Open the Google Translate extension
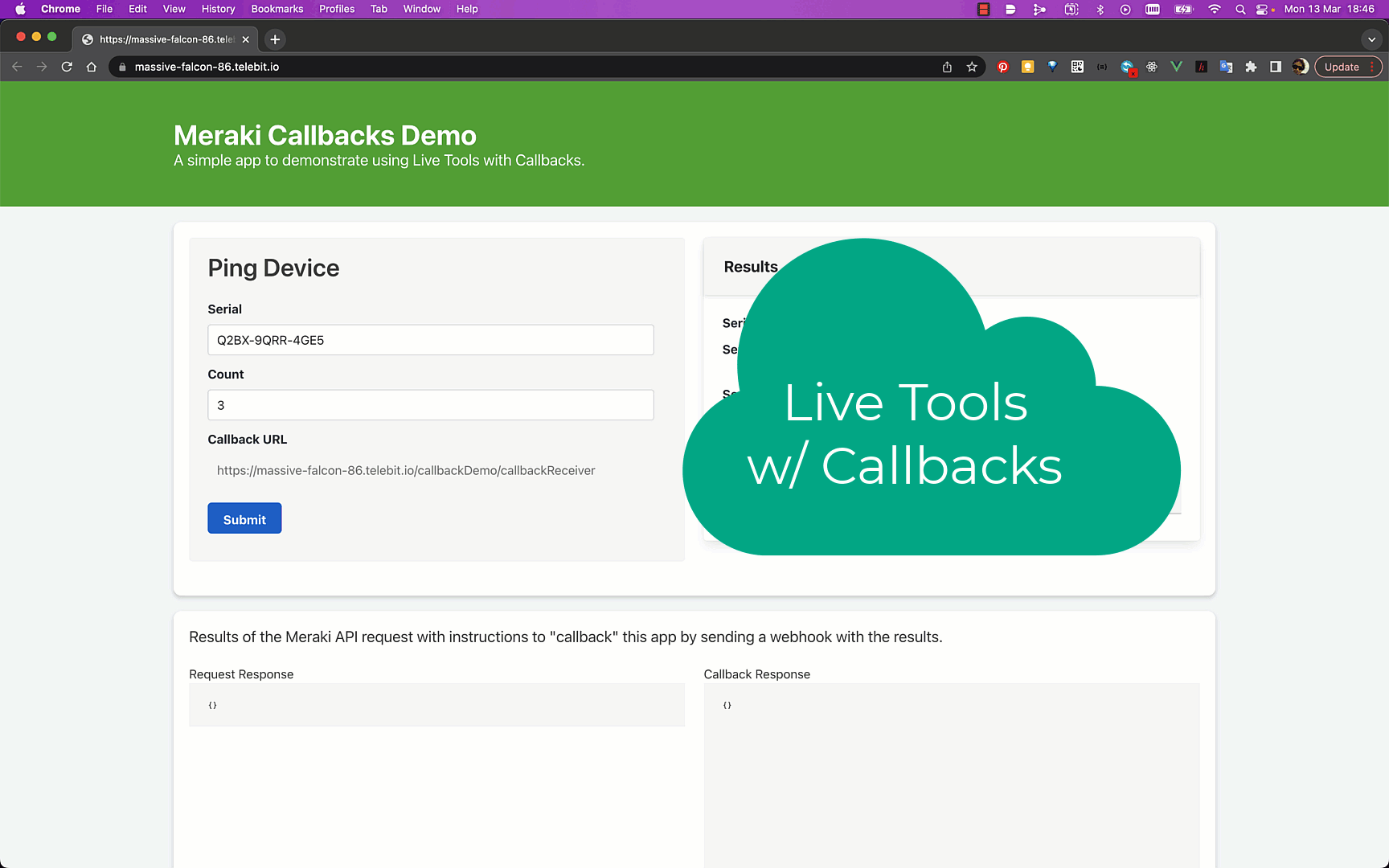 (1226, 67)
